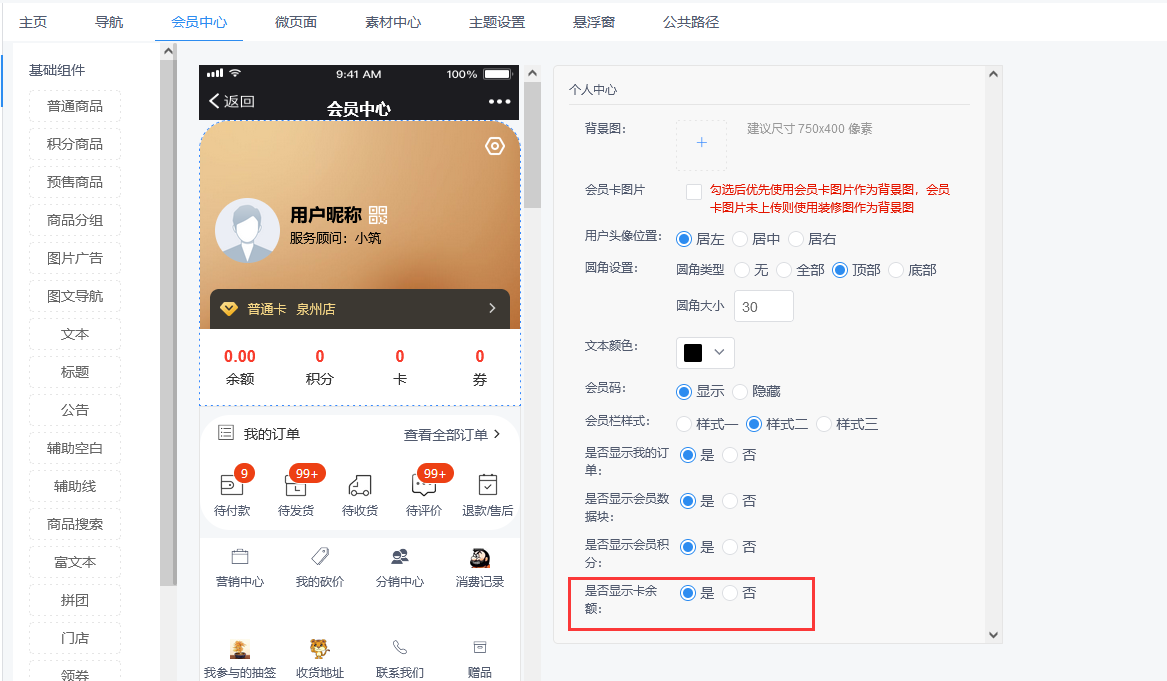Viewport: 1167px width, 681px height.
Task: Open 我参与的抽签 icon
Action: [x=240, y=649]
